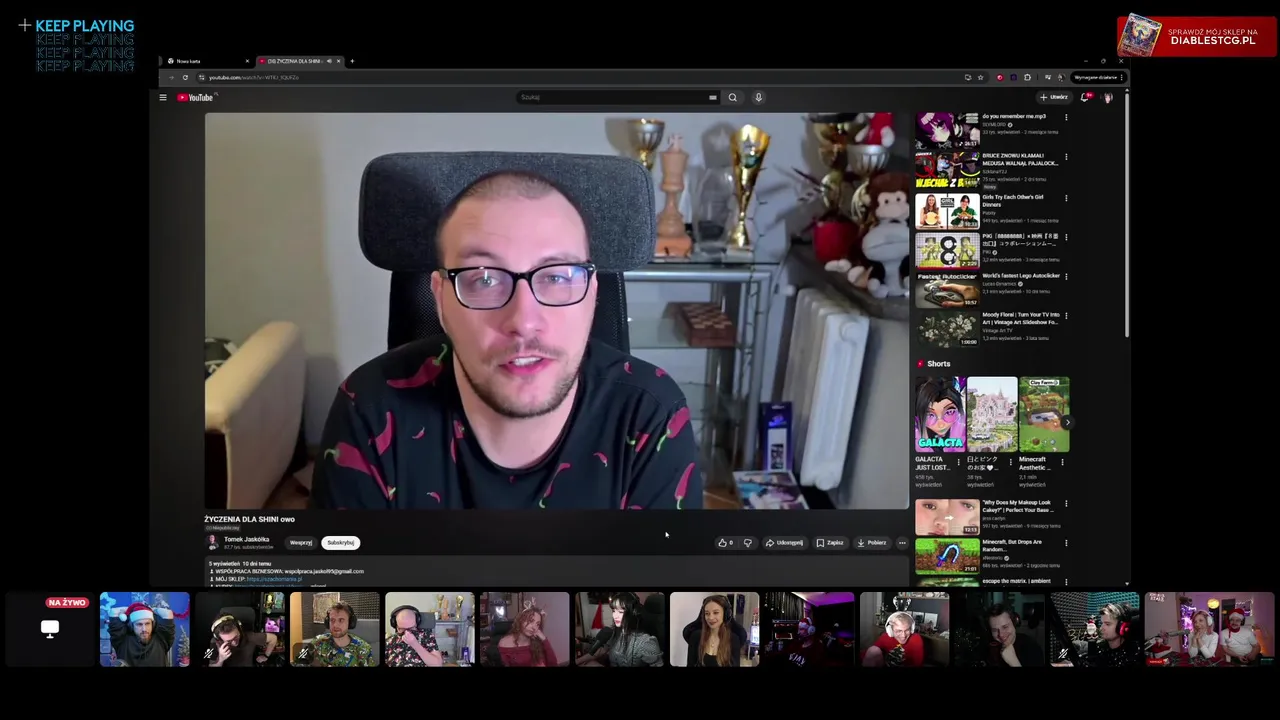Focus the YouTube Szukaj search field
Viewport: 1280px width, 720px height.
pyautogui.click(x=612, y=97)
